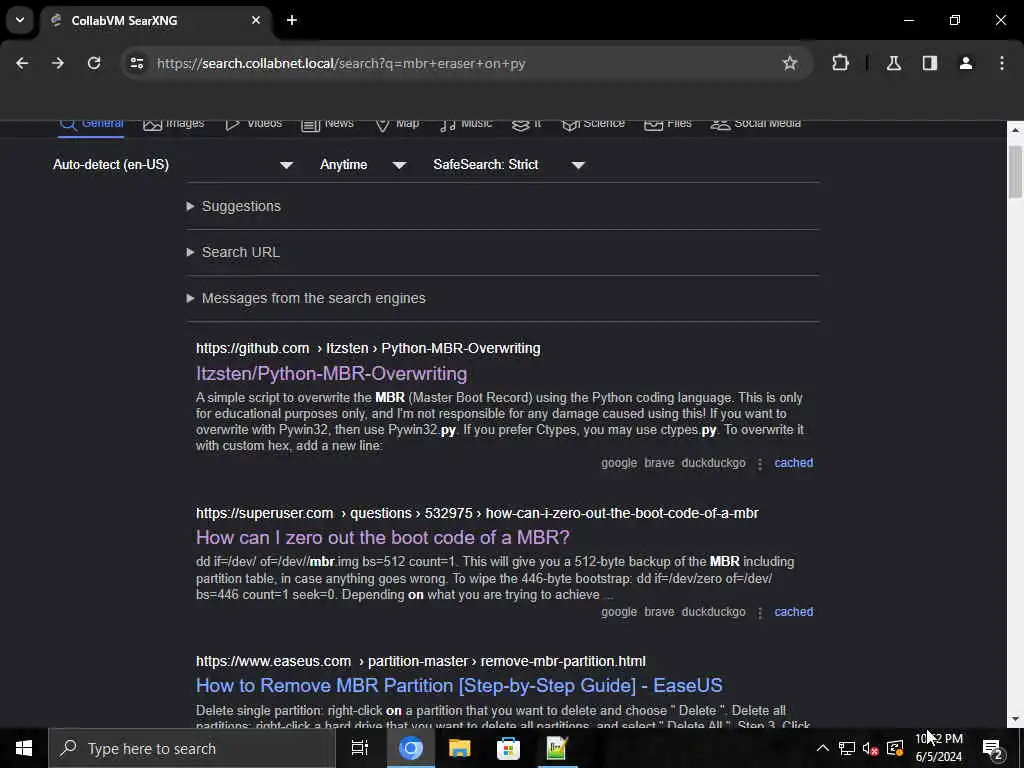The height and width of the screenshot is (768, 1024).
Task: Switch to IT search category
Action: [x=526, y=123]
